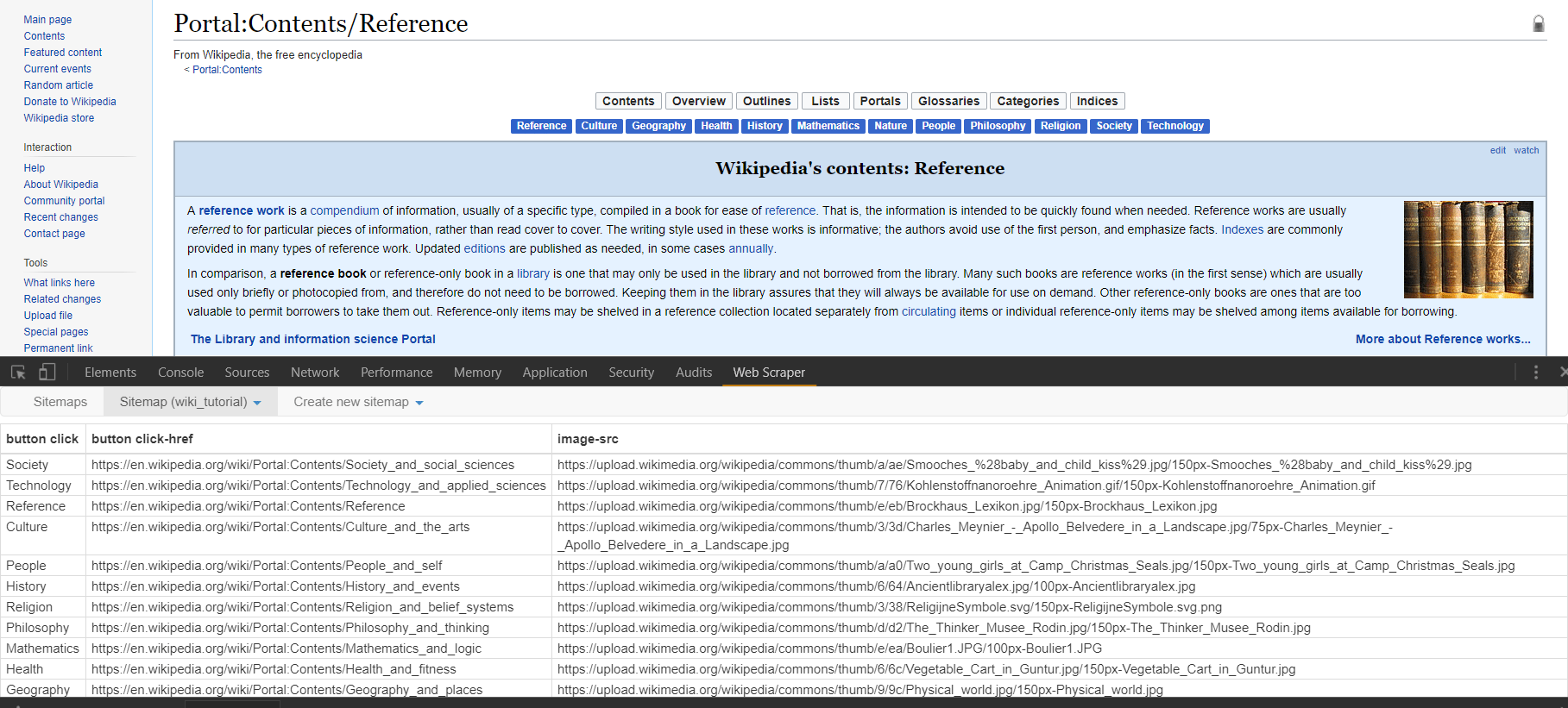The image size is (1568, 708).
Task: Click More about Reference works link
Action: tap(1443, 339)
